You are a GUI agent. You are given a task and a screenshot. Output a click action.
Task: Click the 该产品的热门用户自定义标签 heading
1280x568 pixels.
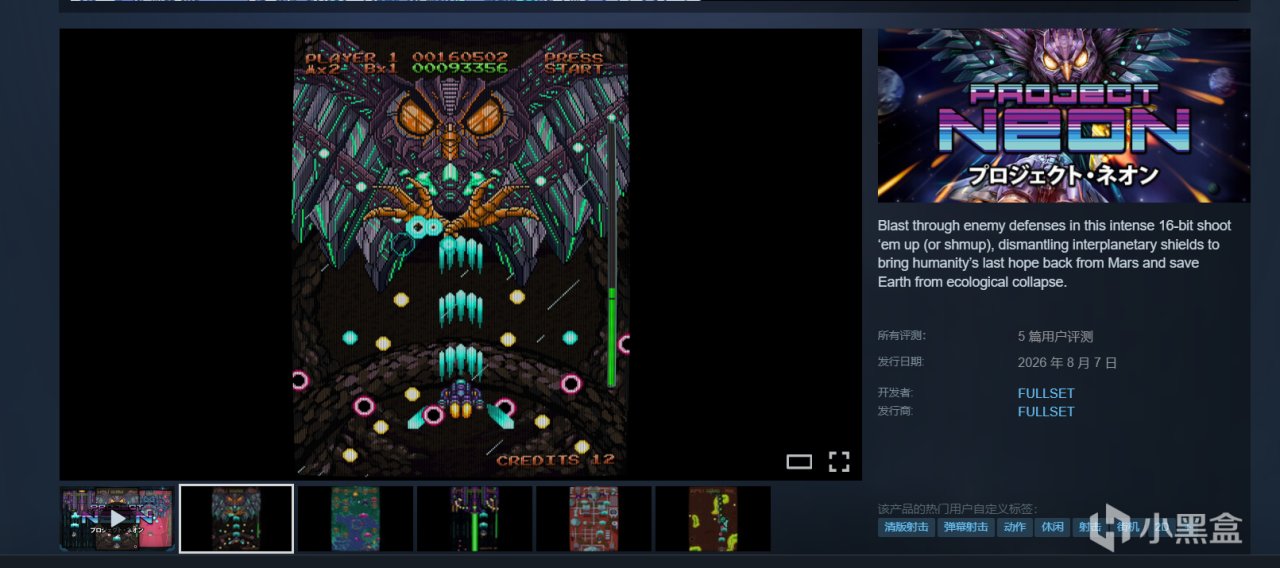point(958,509)
